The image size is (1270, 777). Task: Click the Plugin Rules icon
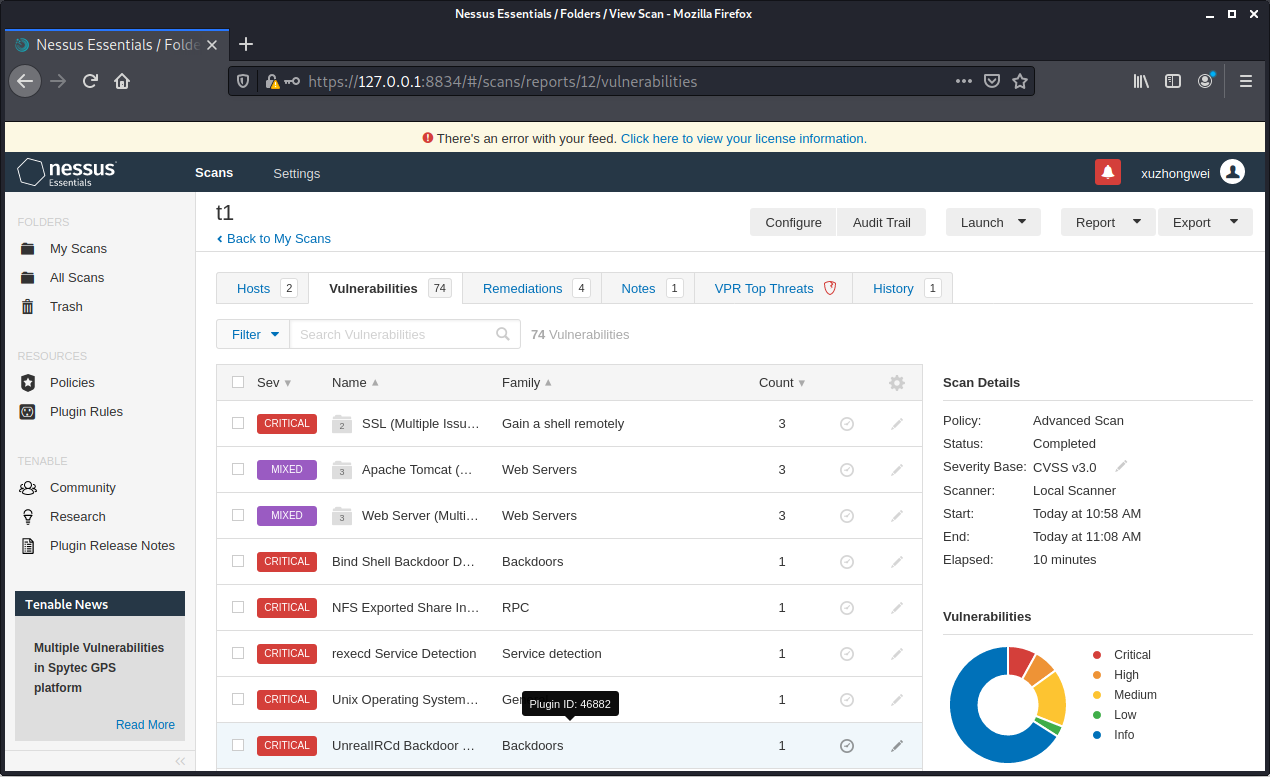pyautogui.click(x=29, y=412)
